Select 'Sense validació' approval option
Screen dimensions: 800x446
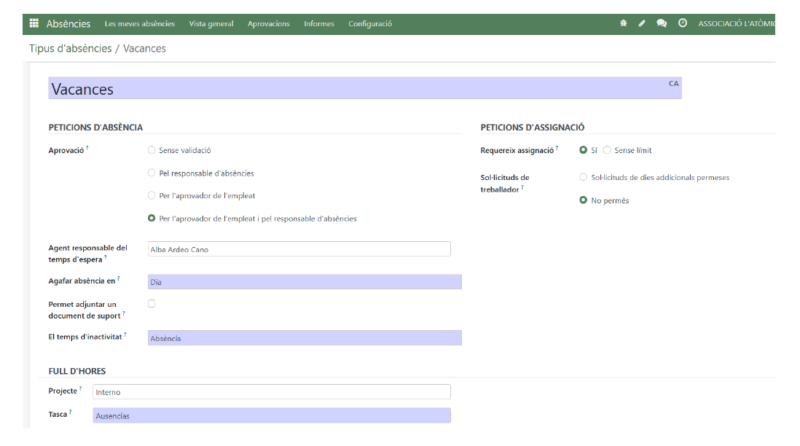tap(151, 151)
